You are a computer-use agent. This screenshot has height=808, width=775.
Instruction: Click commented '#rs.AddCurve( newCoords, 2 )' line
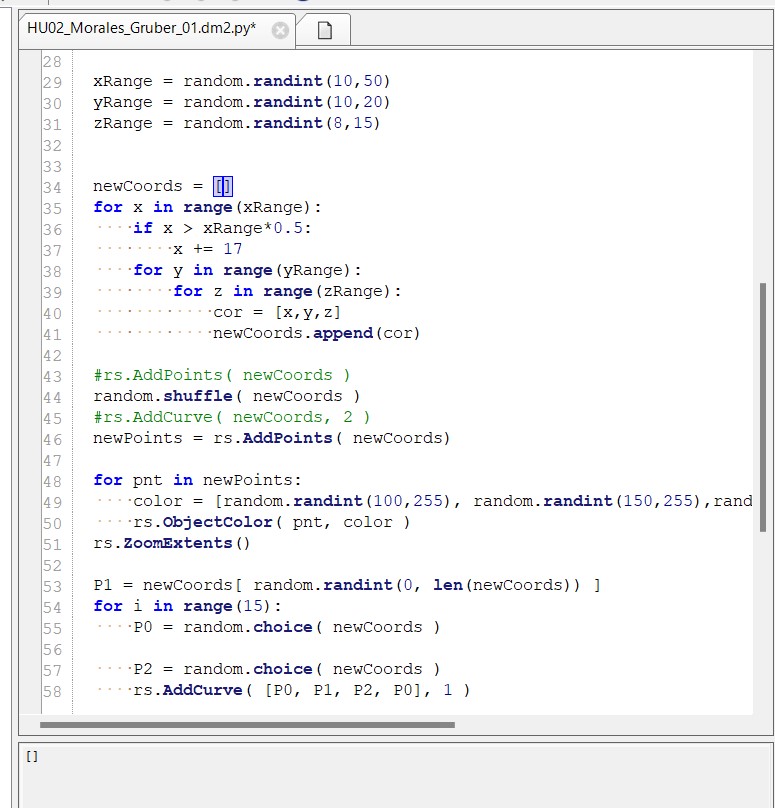(232, 417)
